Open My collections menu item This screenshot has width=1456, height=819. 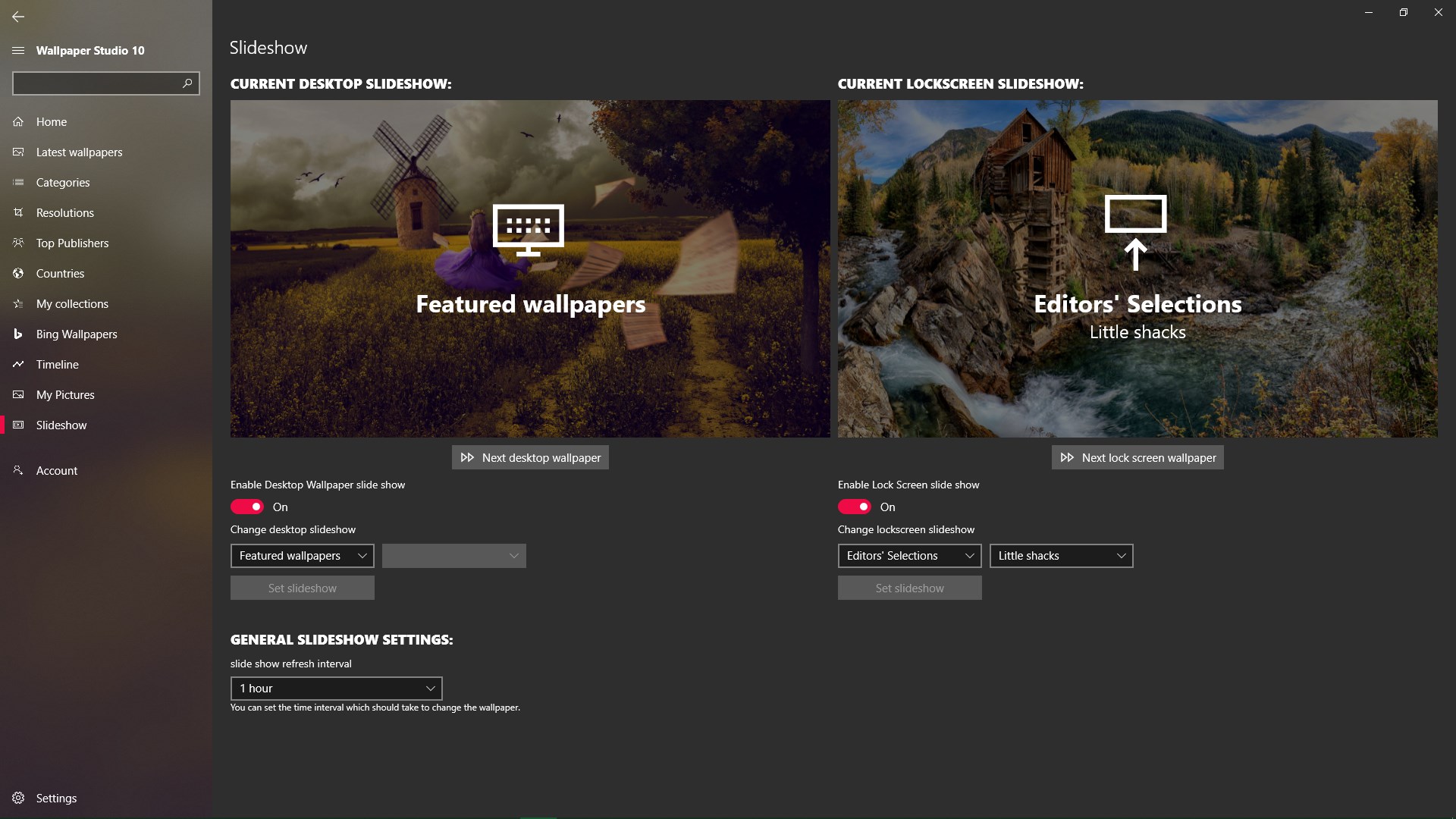pyautogui.click(x=72, y=303)
